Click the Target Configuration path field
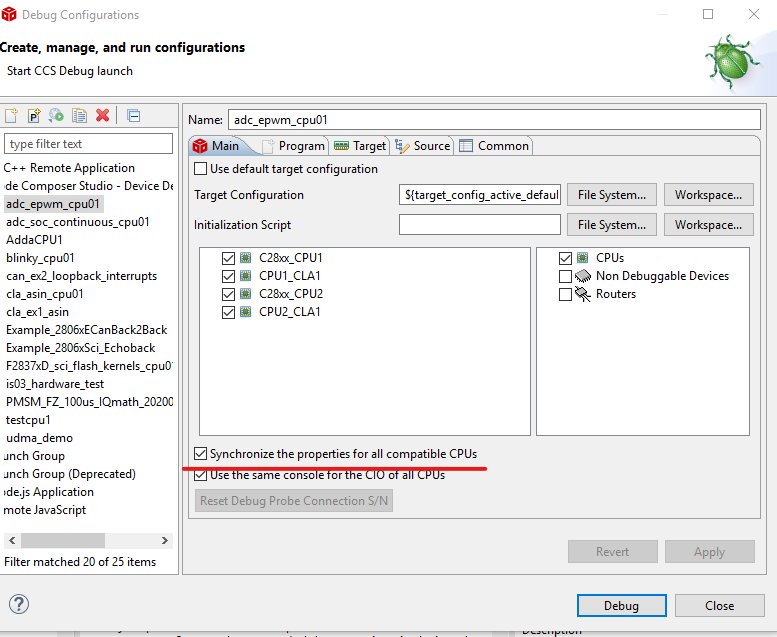The width and height of the screenshot is (777, 637). (480, 195)
